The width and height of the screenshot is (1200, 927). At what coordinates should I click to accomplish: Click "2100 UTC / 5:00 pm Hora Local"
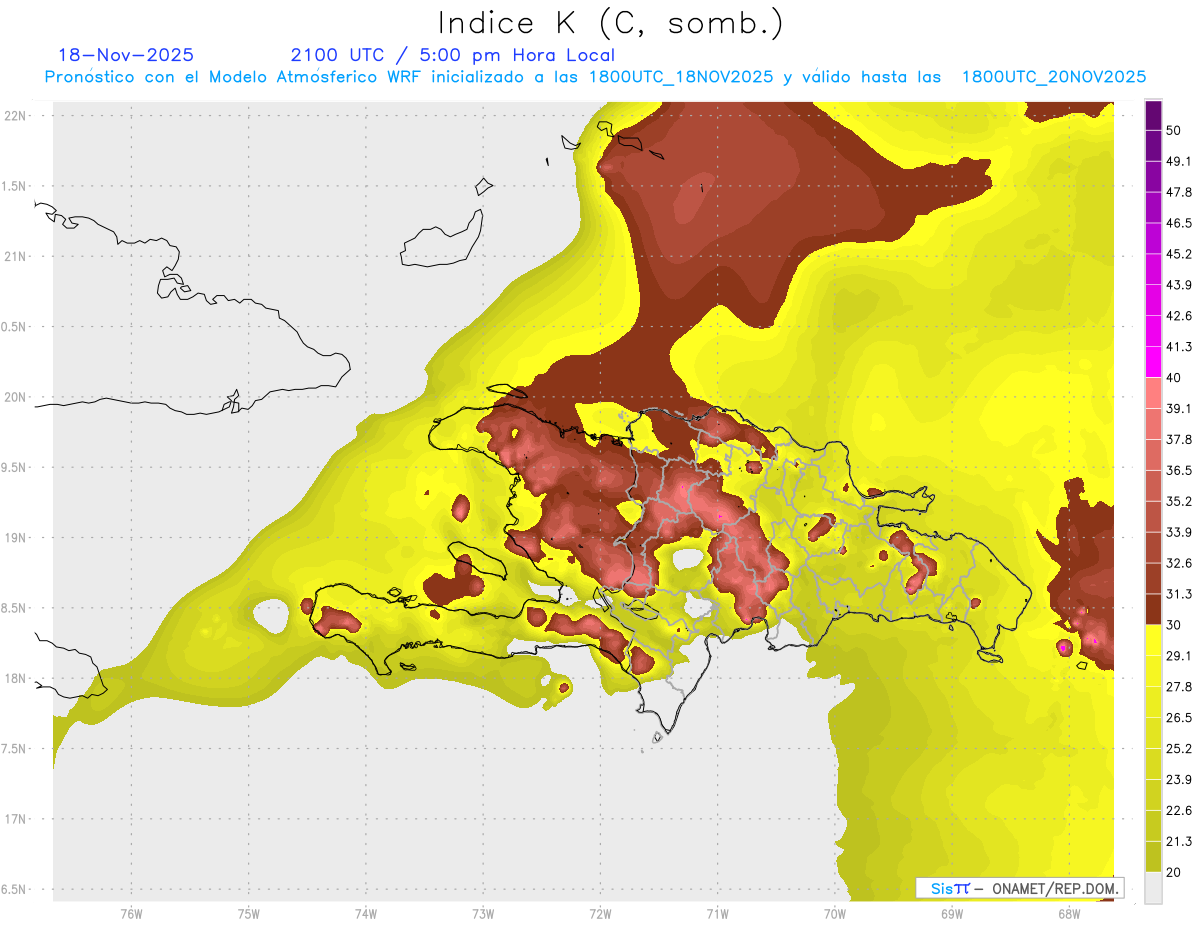coord(453,55)
